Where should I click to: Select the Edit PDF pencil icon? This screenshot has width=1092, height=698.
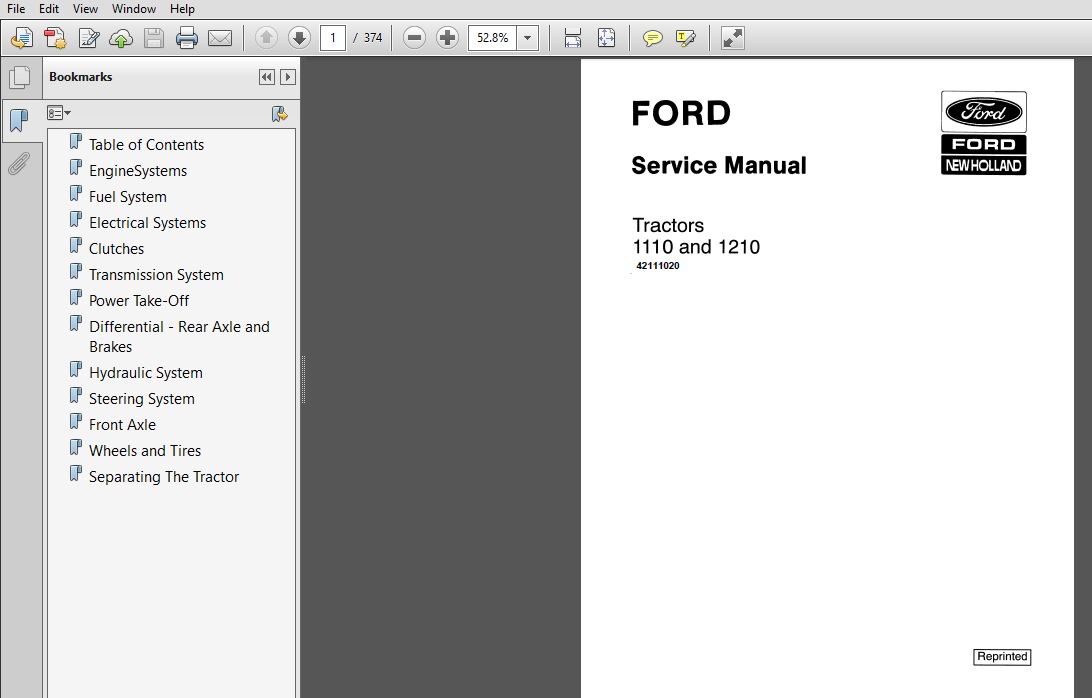tap(88, 38)
